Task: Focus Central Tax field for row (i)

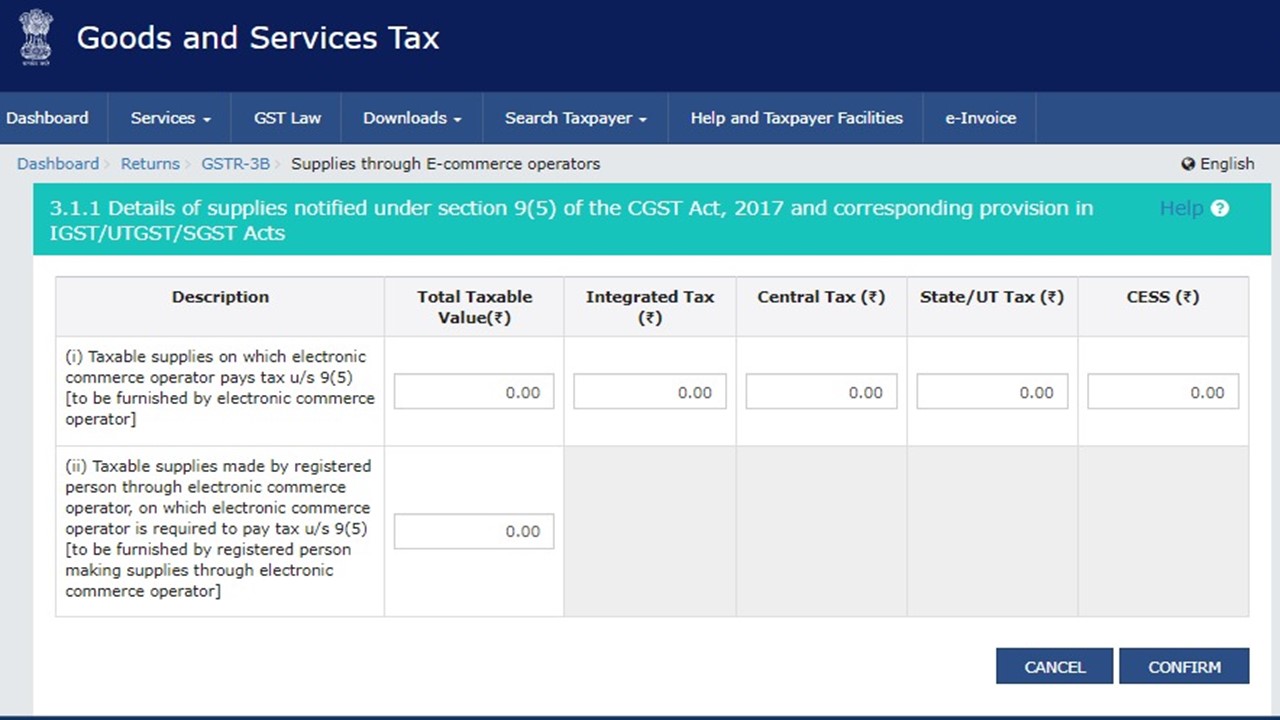Action: (x=821, y=392)
